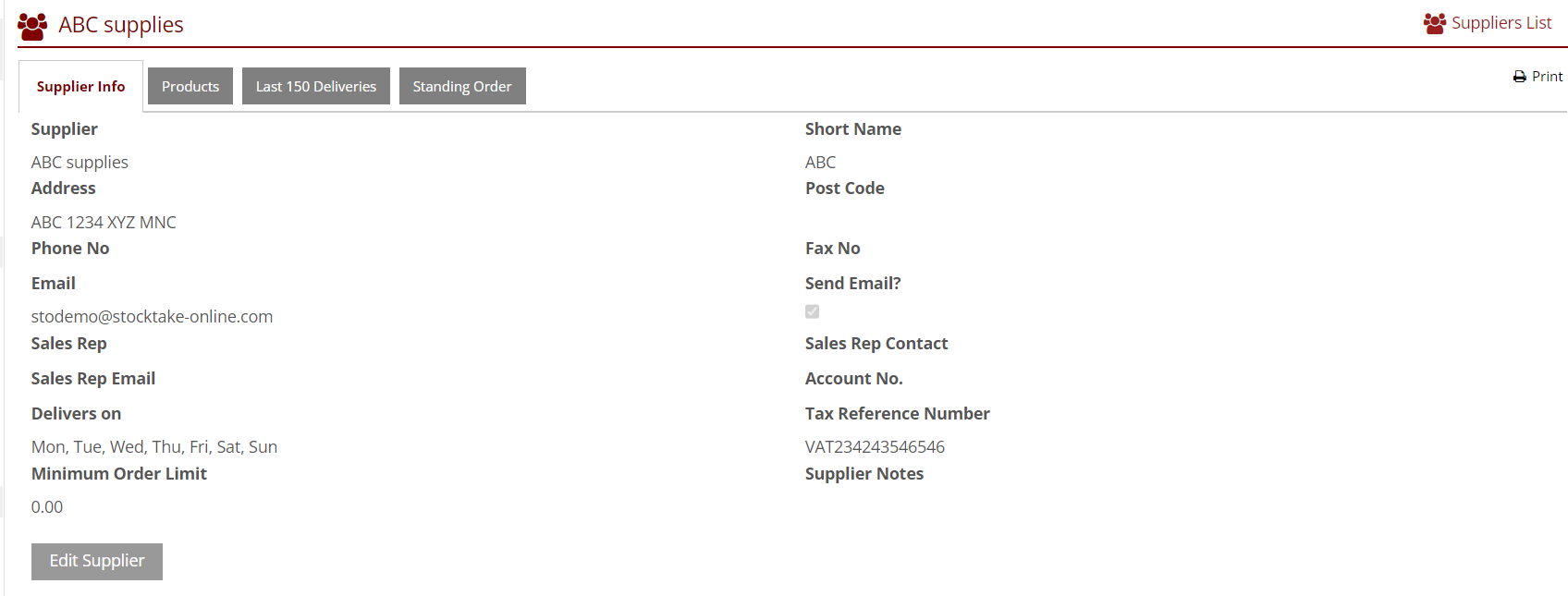
Task: Click the Suppliers List people icon
Action: point(1434,24)
